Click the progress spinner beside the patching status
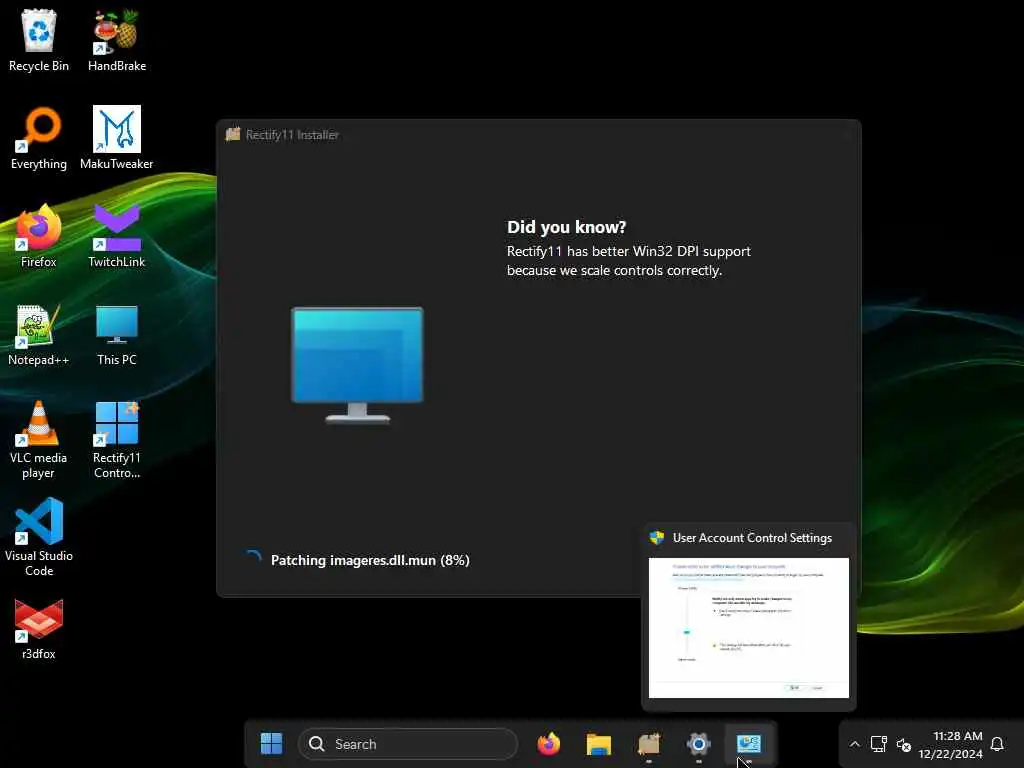This screenshot has height=768, width=1024. pyautogui.click(x=253, y=559)
